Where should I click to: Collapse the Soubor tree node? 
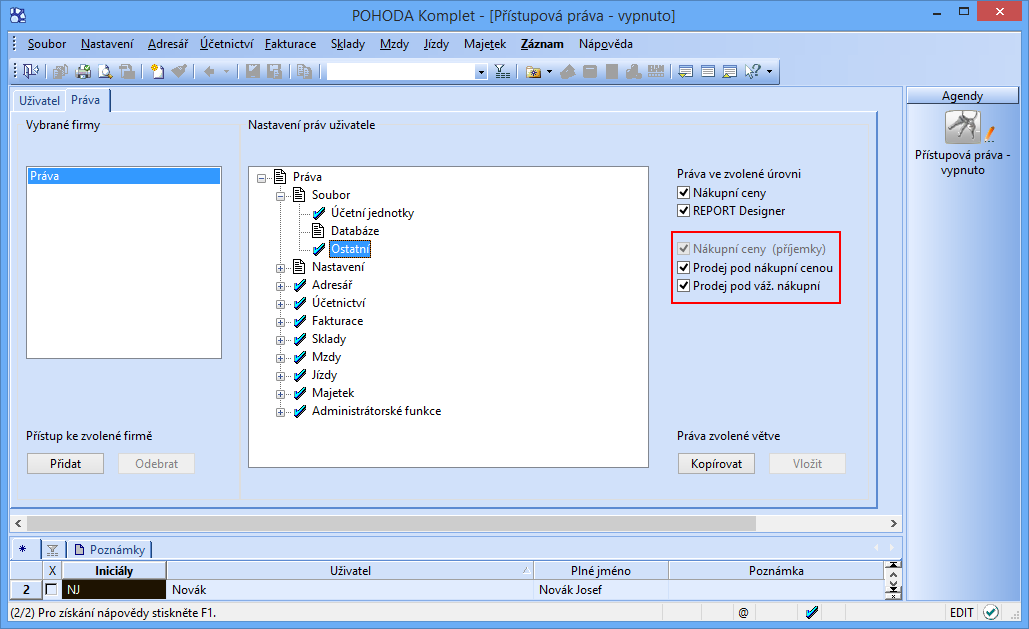point(280,196)
